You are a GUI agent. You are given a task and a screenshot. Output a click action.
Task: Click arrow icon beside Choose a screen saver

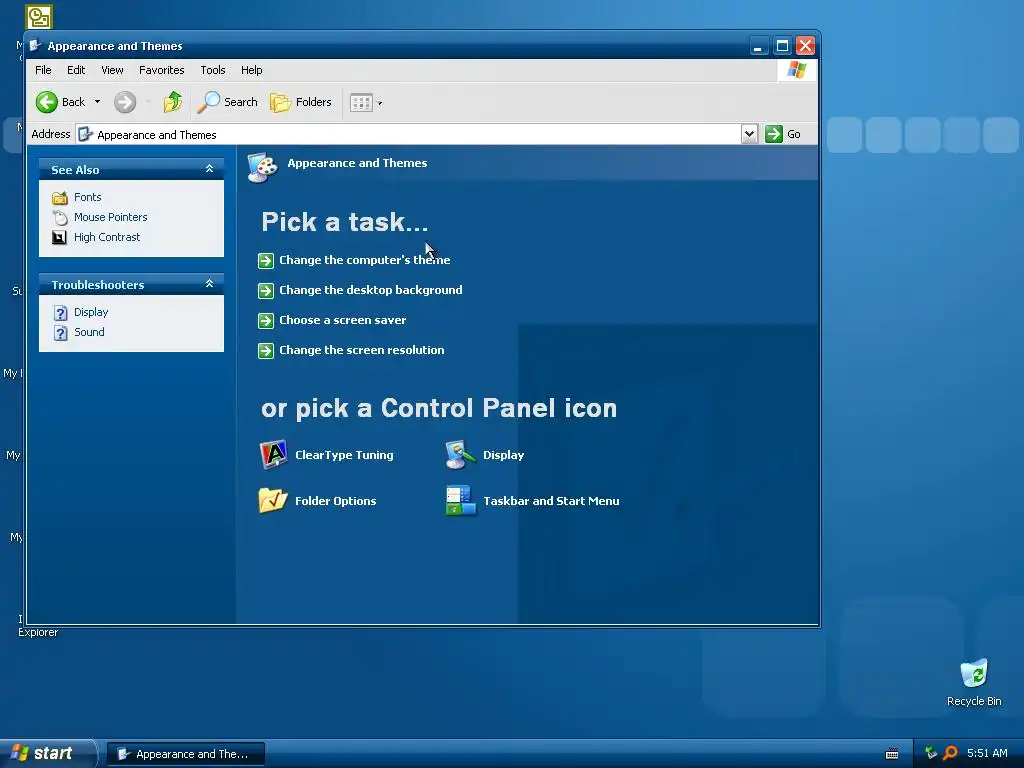click(x=266, y=321)
